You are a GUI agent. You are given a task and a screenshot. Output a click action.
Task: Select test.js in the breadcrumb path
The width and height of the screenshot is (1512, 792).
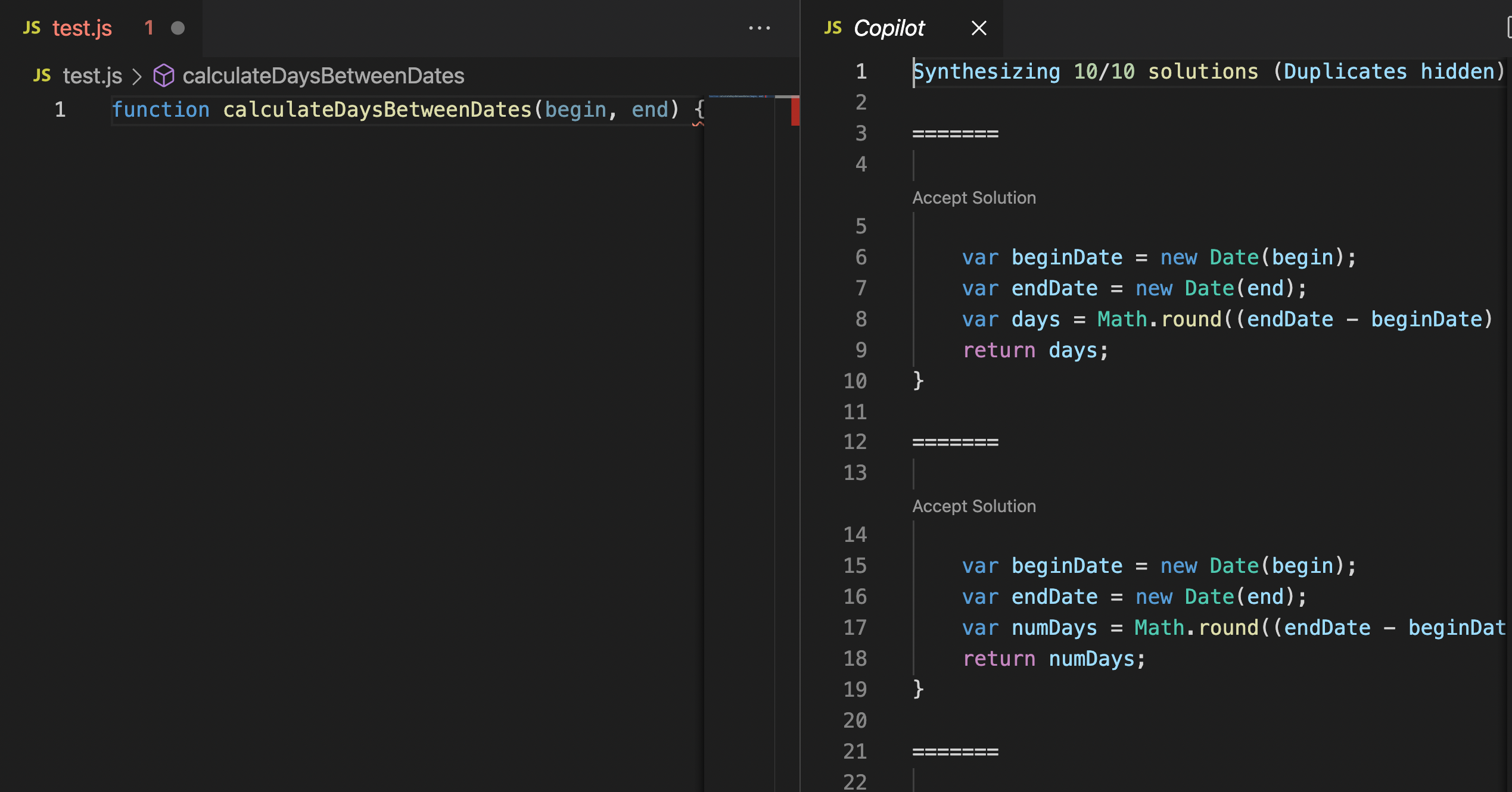92,76
